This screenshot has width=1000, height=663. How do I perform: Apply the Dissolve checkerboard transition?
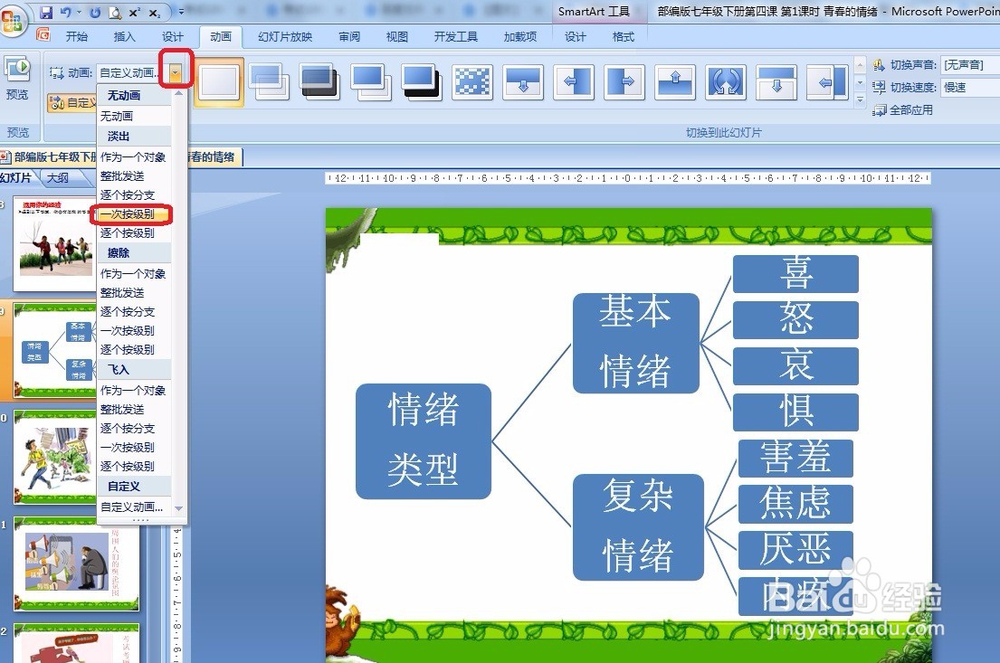472,82
